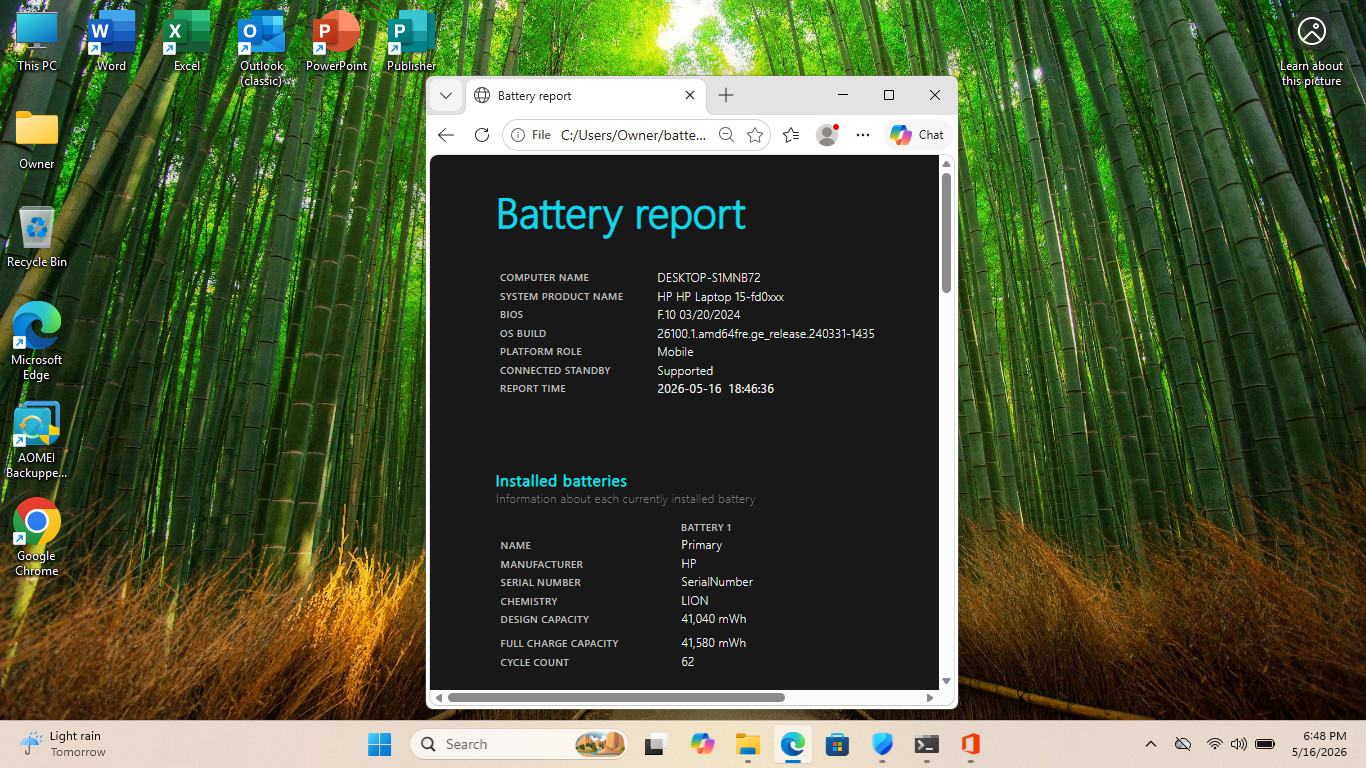Viewport: 1366px width, 768px height.
Task: Click report time 2026-05-16 18:46:36
Action: click(x=715, y=389)
